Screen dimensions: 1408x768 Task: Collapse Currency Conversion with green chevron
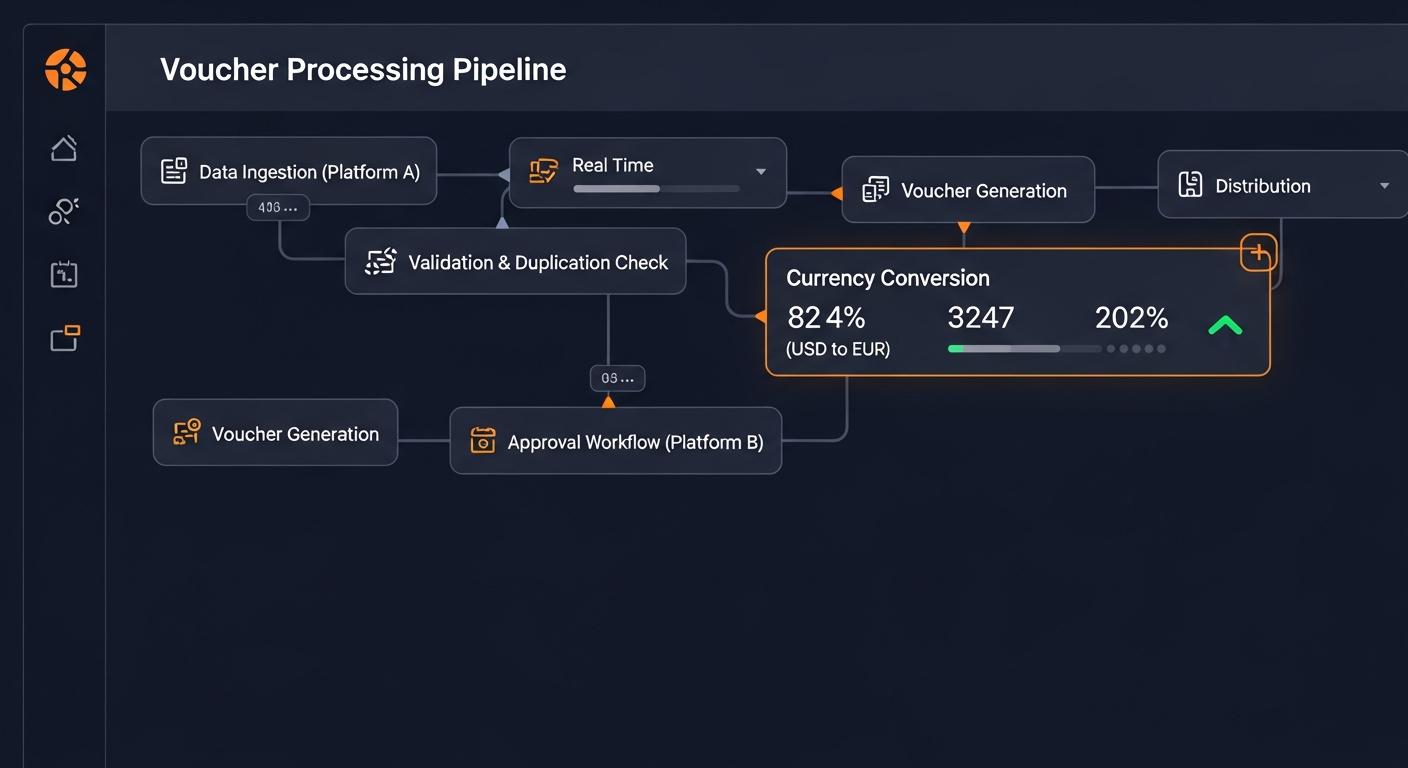1225,325
